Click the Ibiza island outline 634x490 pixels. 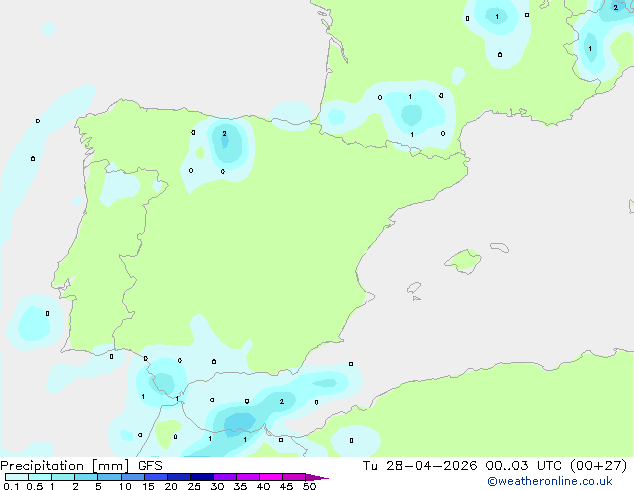pyautogui.click(x=414, y=288)
